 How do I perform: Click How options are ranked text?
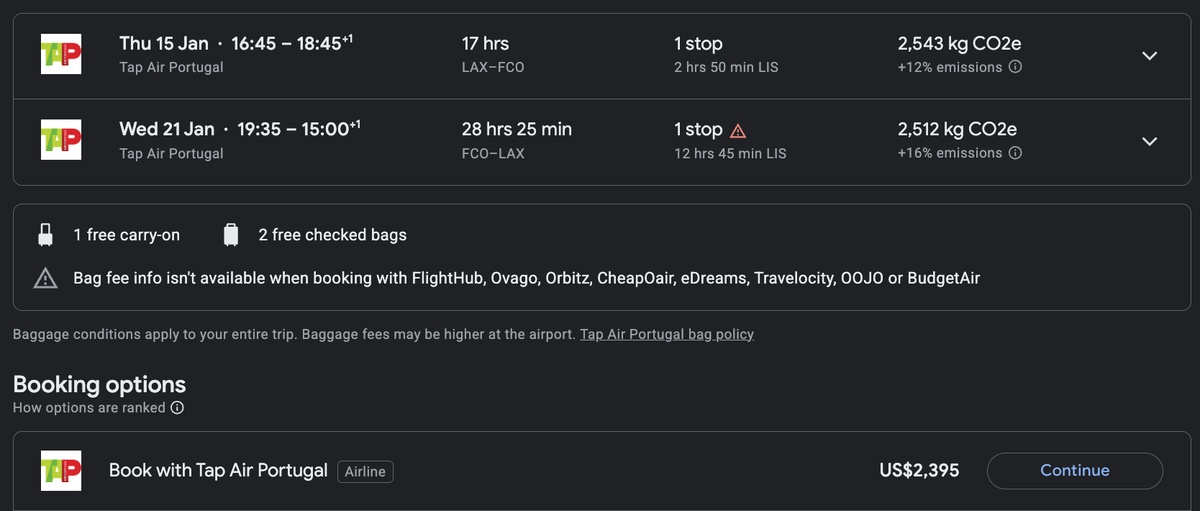pyautogui.click(x=89, y=408)
